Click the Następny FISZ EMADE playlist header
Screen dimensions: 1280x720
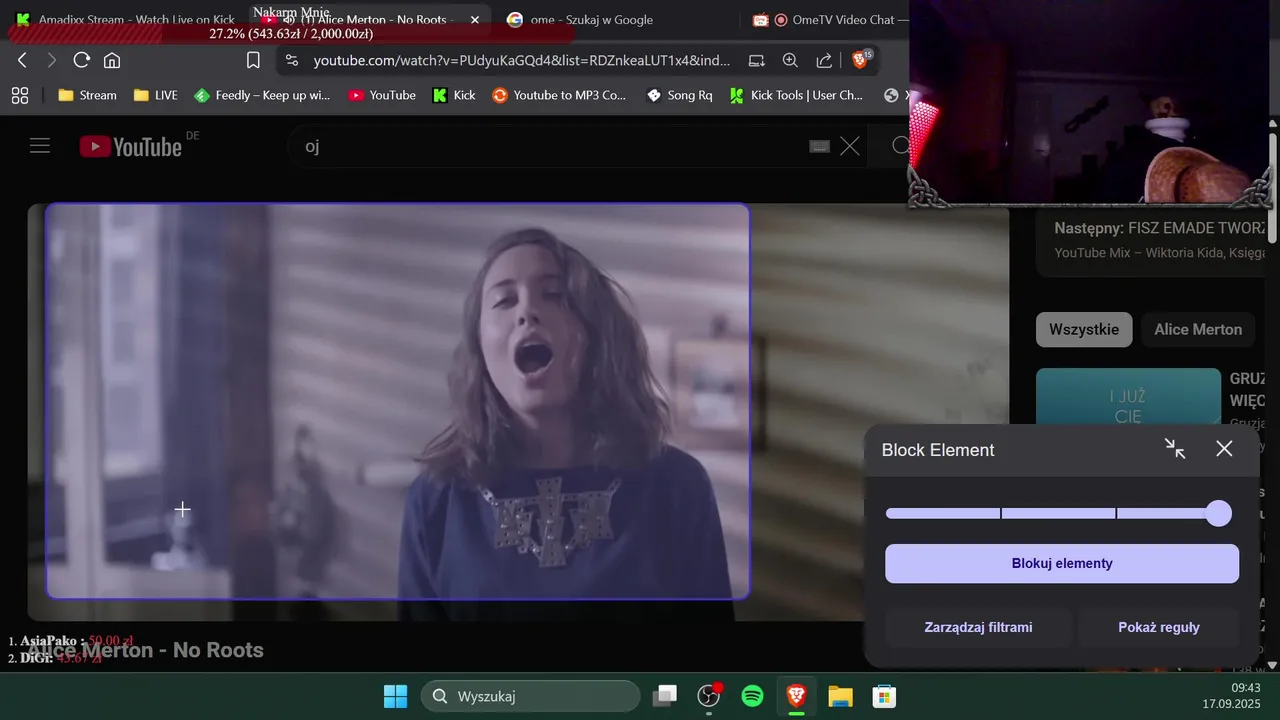(1160, 228)
